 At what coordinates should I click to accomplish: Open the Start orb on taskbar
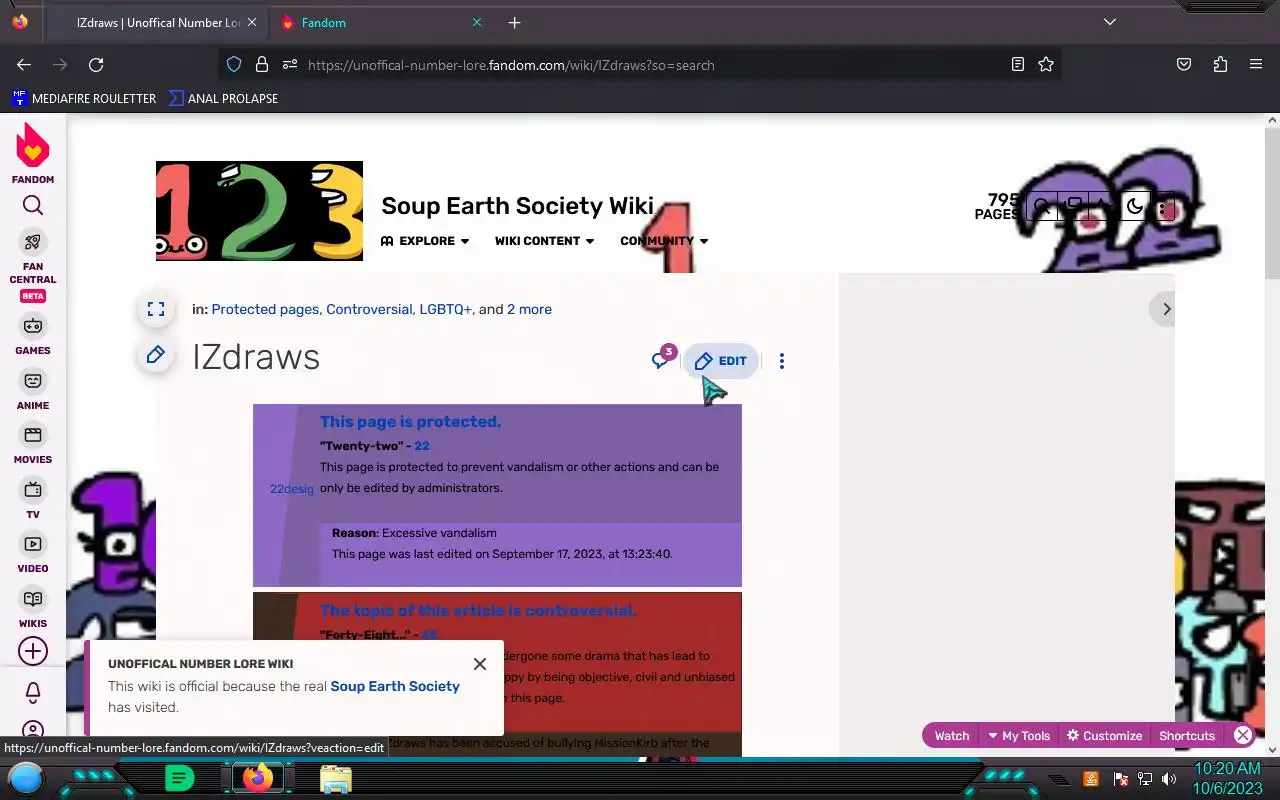pos(26,778)
